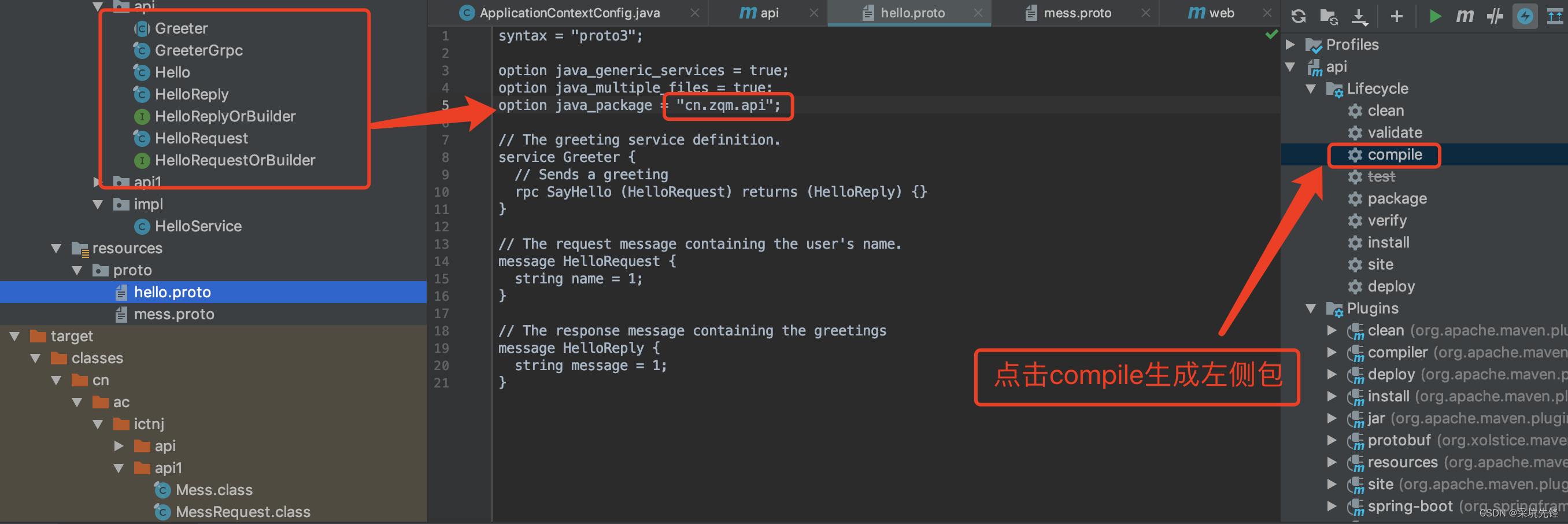
Task: Select the deploy lifecycle goal
Action: click(1391, 286)
